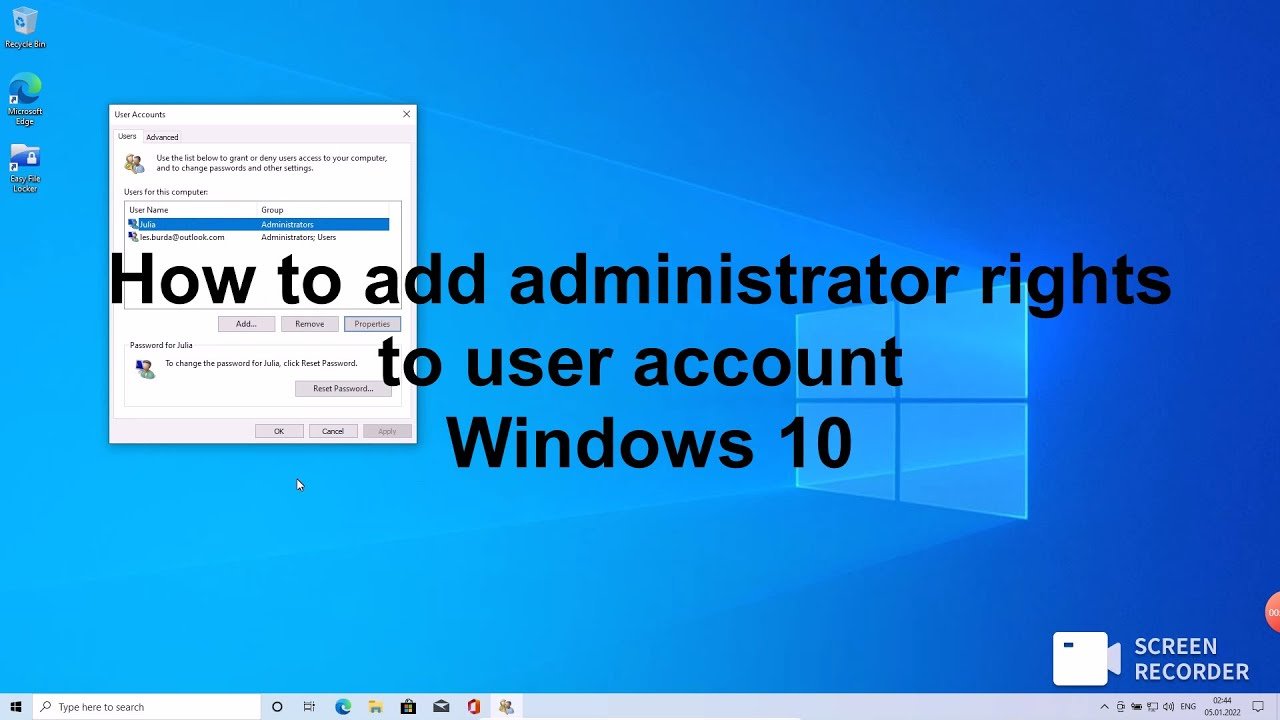Click the Windows Start button
The image size is (1280, 720).
coord(16,707)
